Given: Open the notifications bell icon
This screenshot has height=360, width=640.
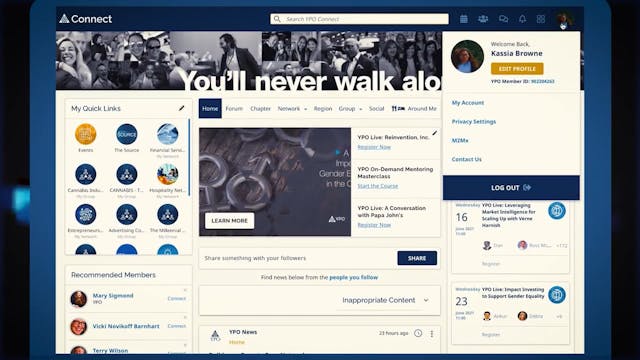Looking at the screenshot, I should pos(522,19).
